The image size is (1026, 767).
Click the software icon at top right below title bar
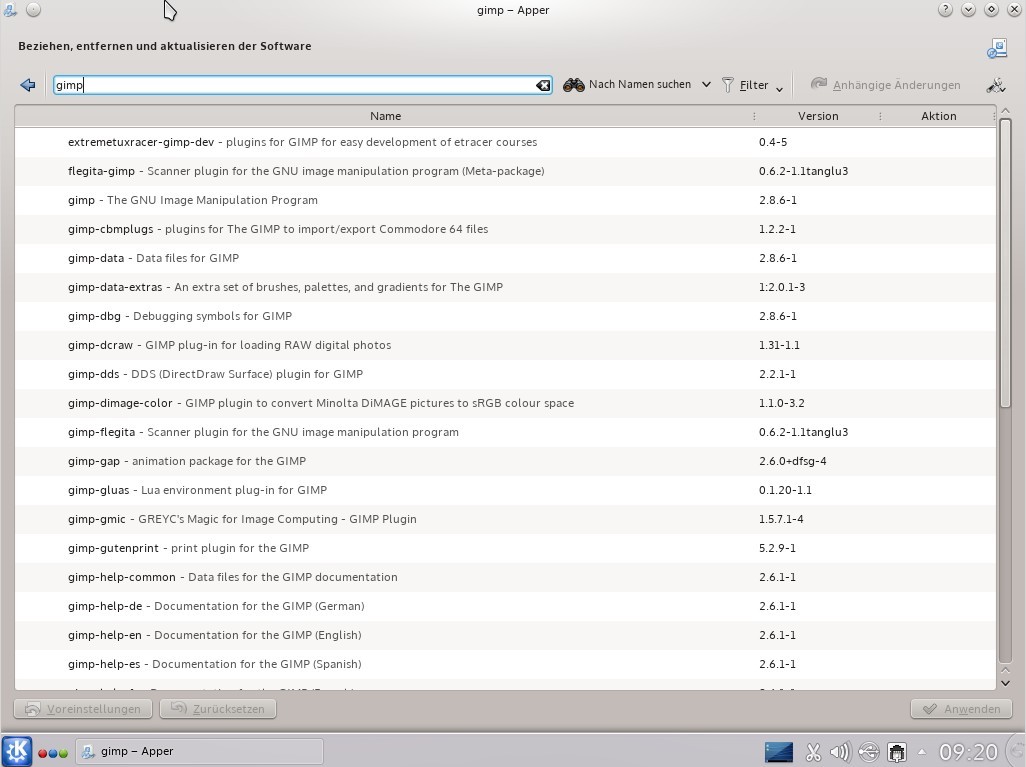click(996, 48)
